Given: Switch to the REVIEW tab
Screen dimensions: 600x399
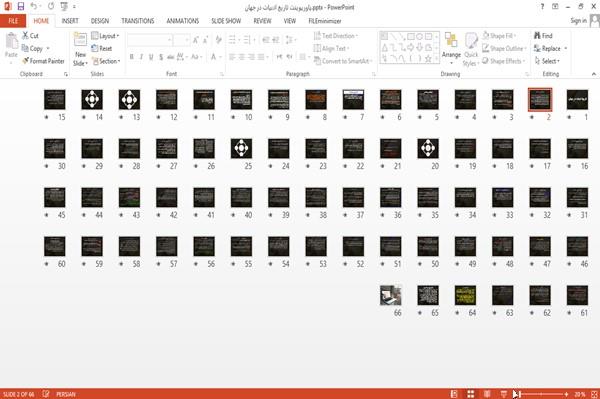Looking at the screenshot, I should point(262,21).
